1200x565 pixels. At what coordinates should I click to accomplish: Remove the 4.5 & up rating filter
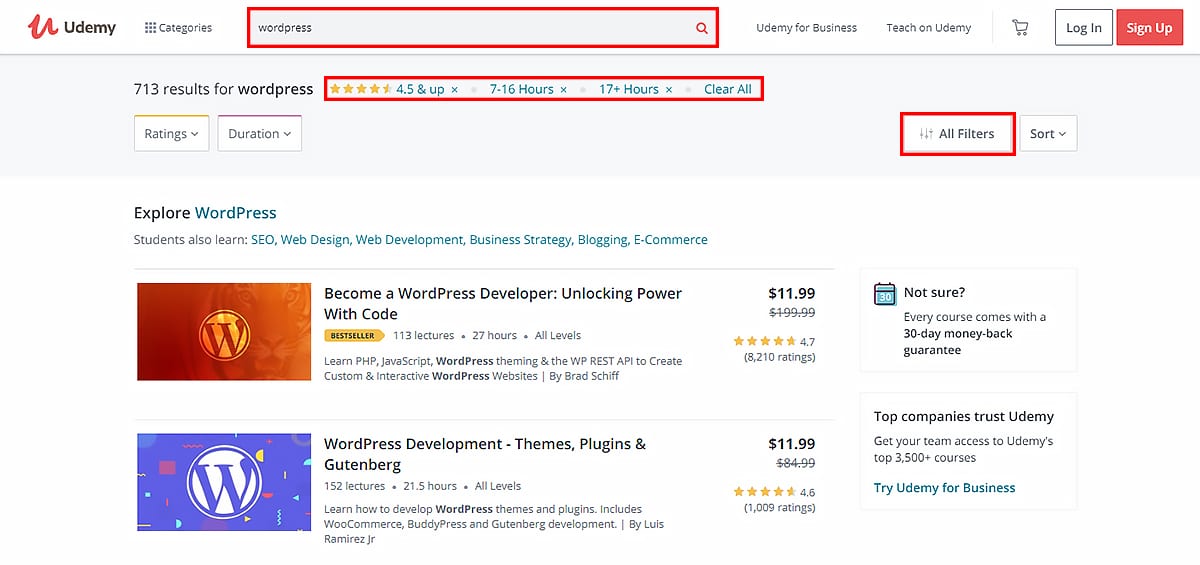[454, 90]
